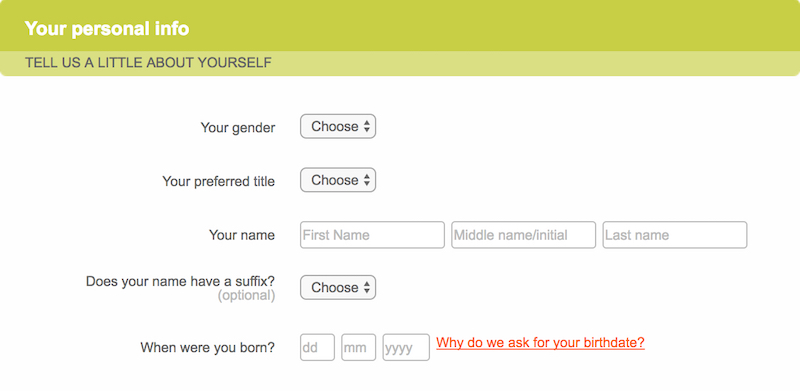Screen dimensions: 800x391
Task: Focus the First Name input field
Action: pos(372,235)
